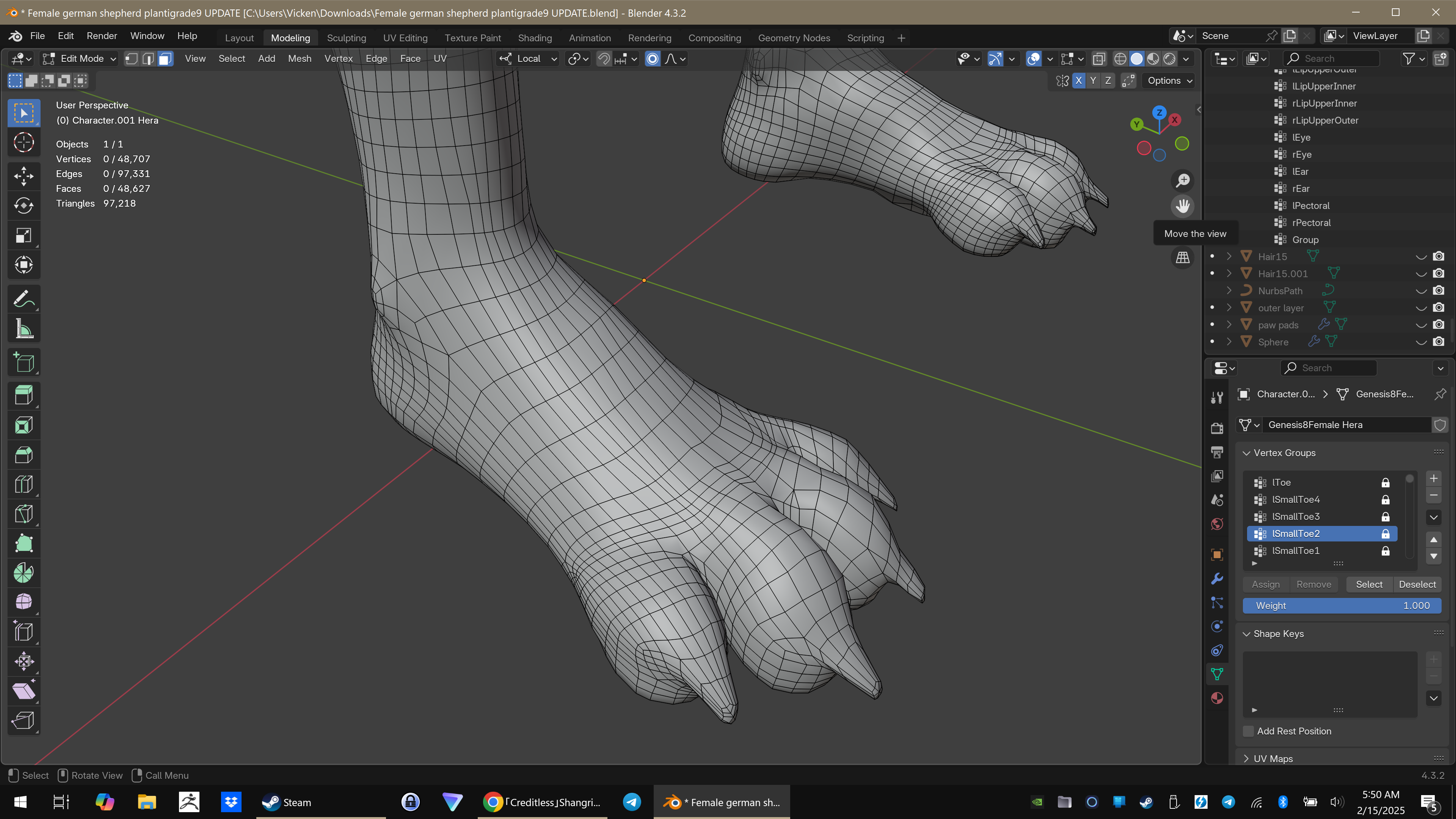
Task: Select the Rotate tool
Action: (23, 206)
